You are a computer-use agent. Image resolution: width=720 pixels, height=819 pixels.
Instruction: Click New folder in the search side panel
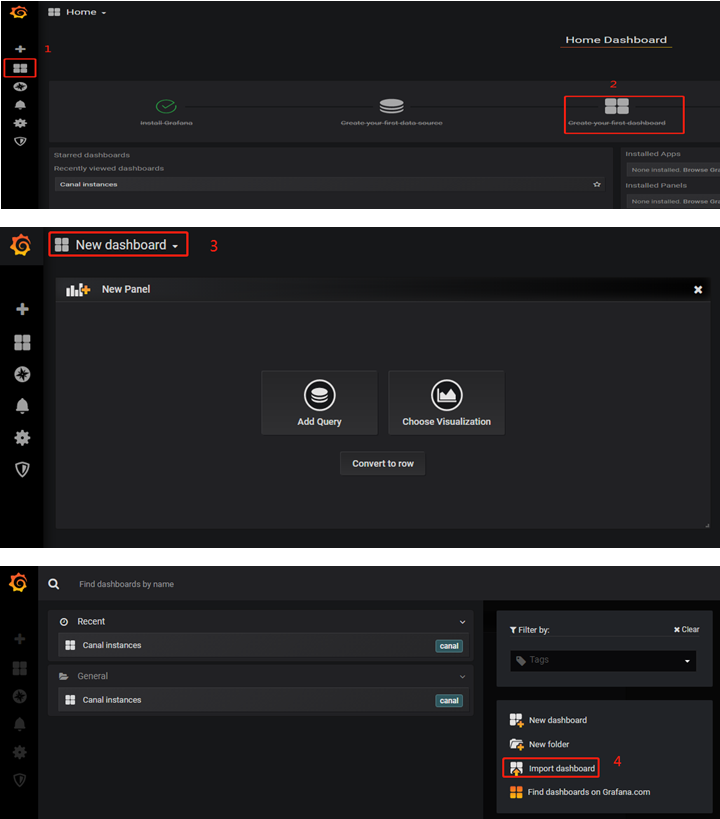pos(540,744)
